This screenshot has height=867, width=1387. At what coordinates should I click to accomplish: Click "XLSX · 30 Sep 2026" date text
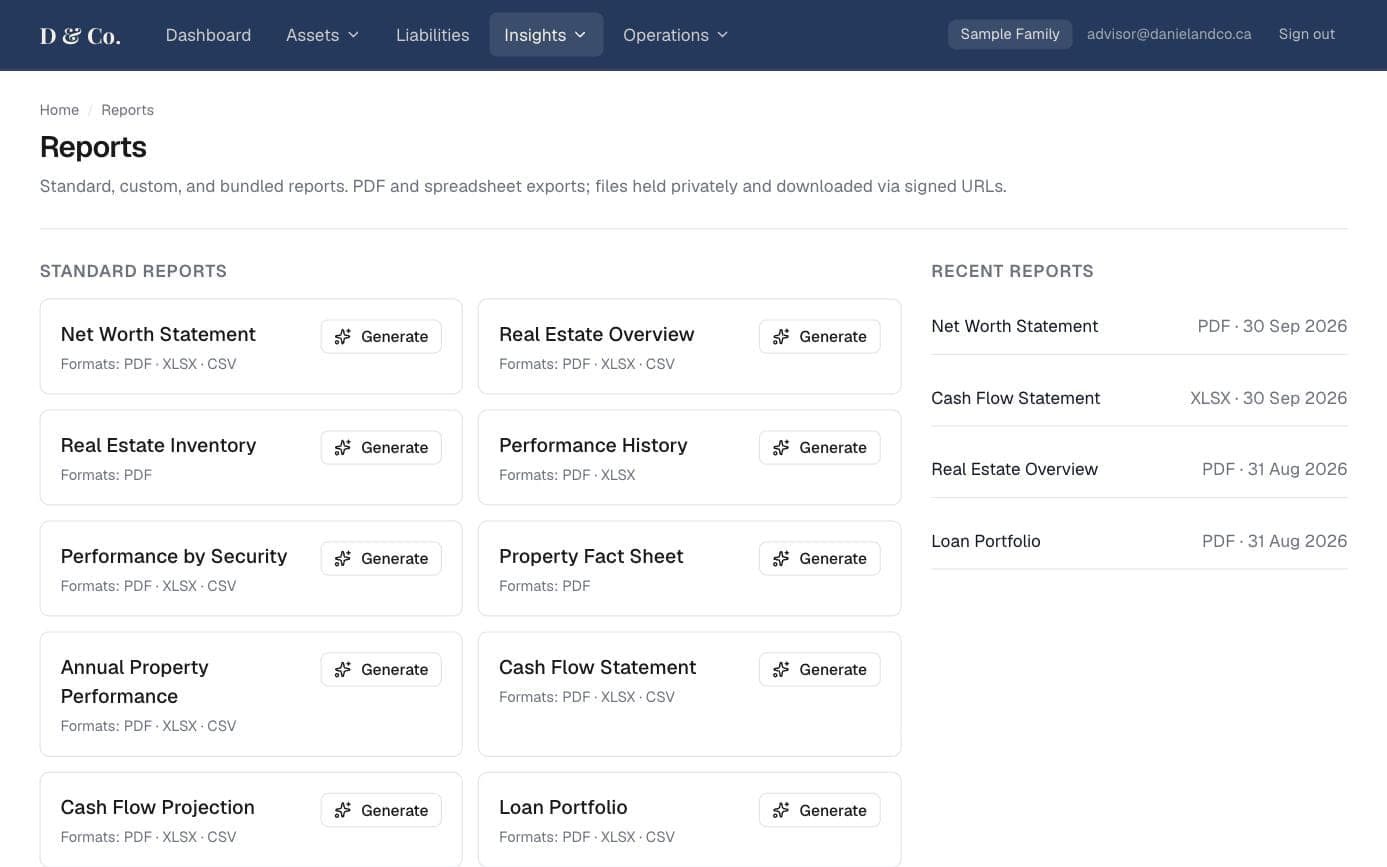[x=1268, y=398]
